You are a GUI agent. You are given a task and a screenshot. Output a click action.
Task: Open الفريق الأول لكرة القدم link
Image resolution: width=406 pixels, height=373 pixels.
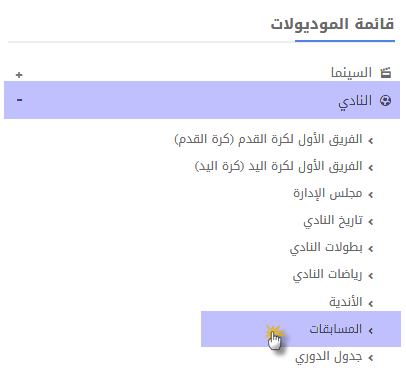(x=268, y=139)
